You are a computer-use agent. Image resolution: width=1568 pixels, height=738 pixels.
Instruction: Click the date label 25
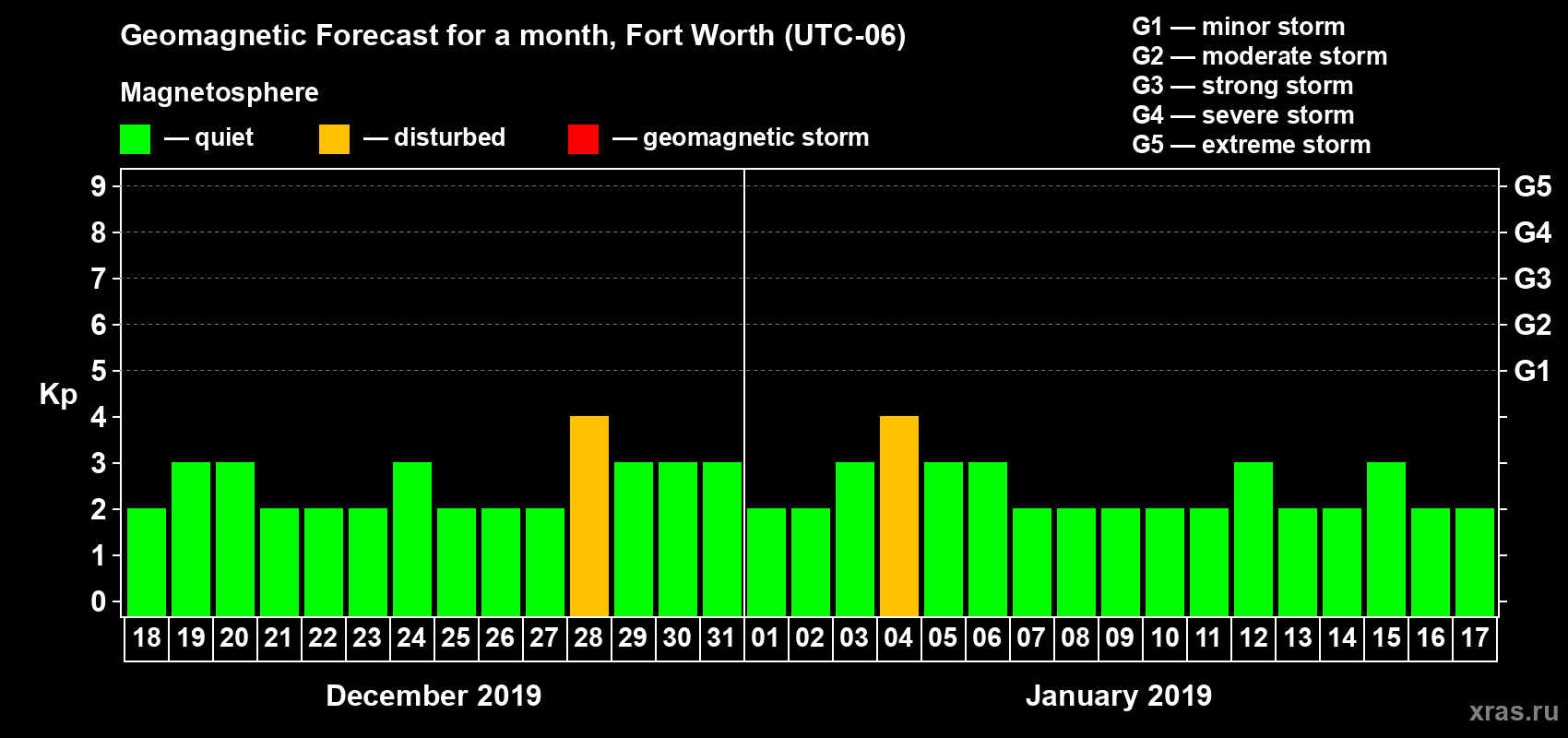(456, 637)
